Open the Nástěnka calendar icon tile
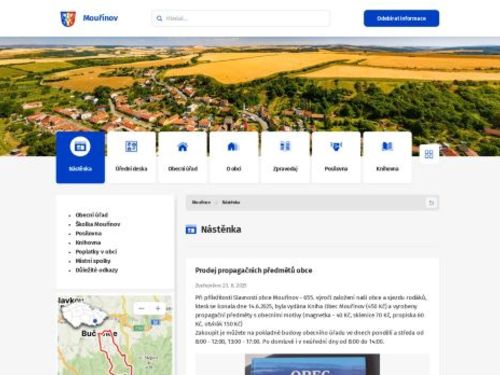This screenshot has width=500, height=375. (80, 157)
